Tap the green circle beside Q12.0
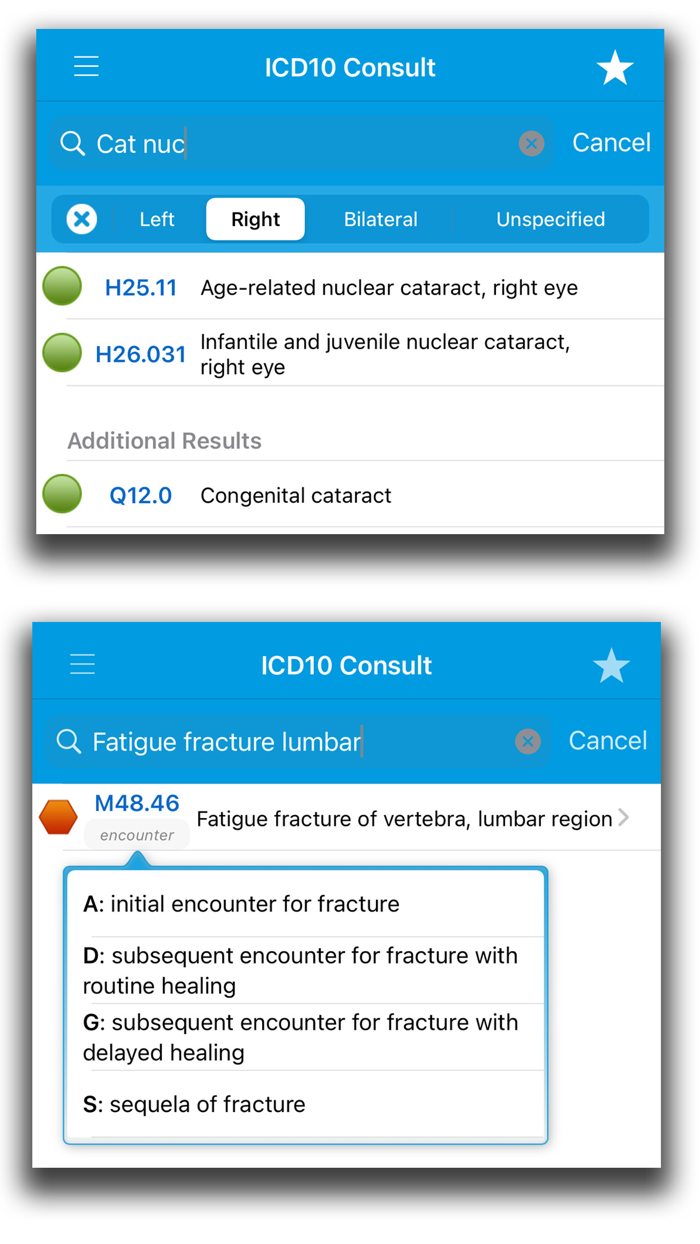The image size is (700, 1244). (61, 495)
